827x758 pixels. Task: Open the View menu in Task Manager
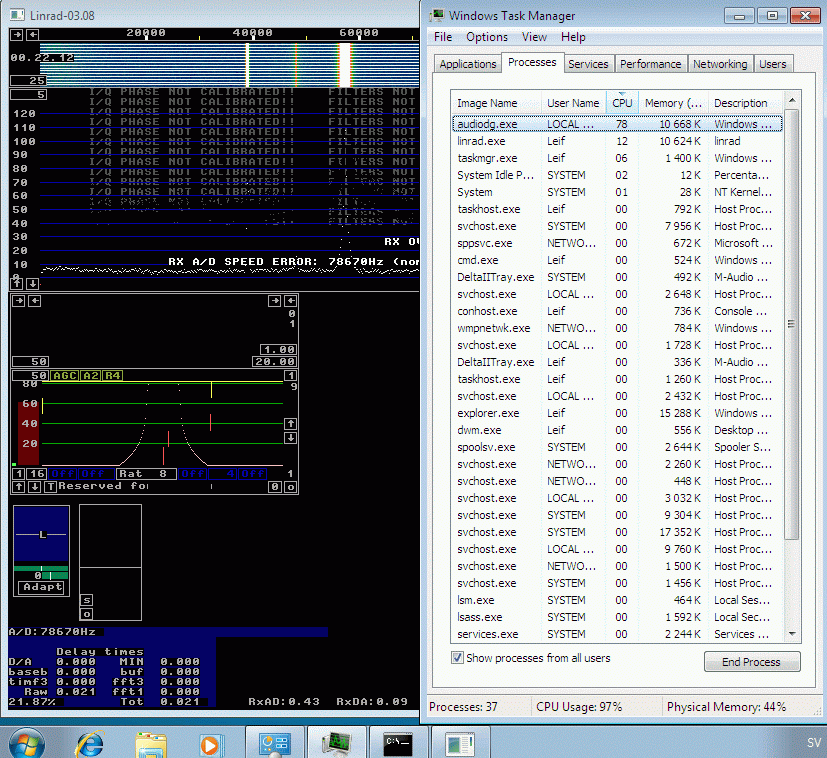tap(534, 37)
